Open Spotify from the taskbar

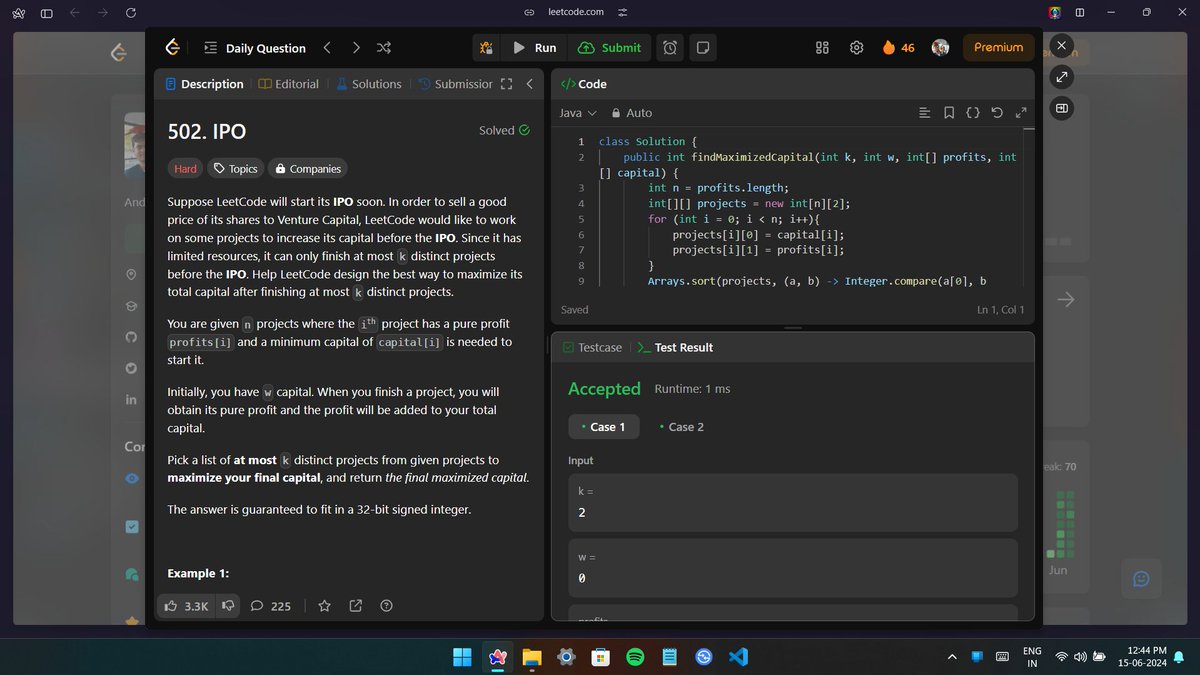635,657
